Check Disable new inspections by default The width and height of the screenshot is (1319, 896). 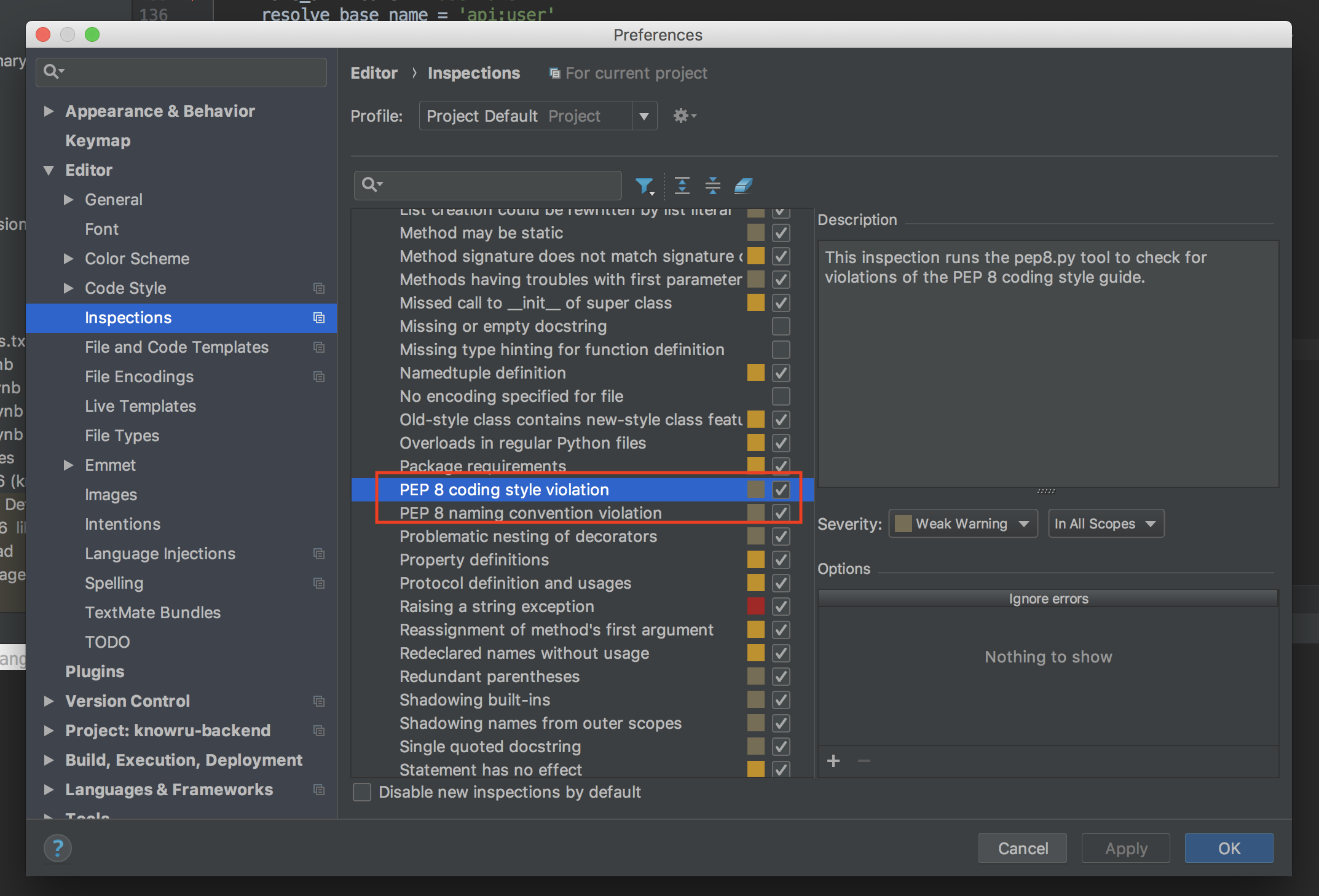click(x=362, y=792)
